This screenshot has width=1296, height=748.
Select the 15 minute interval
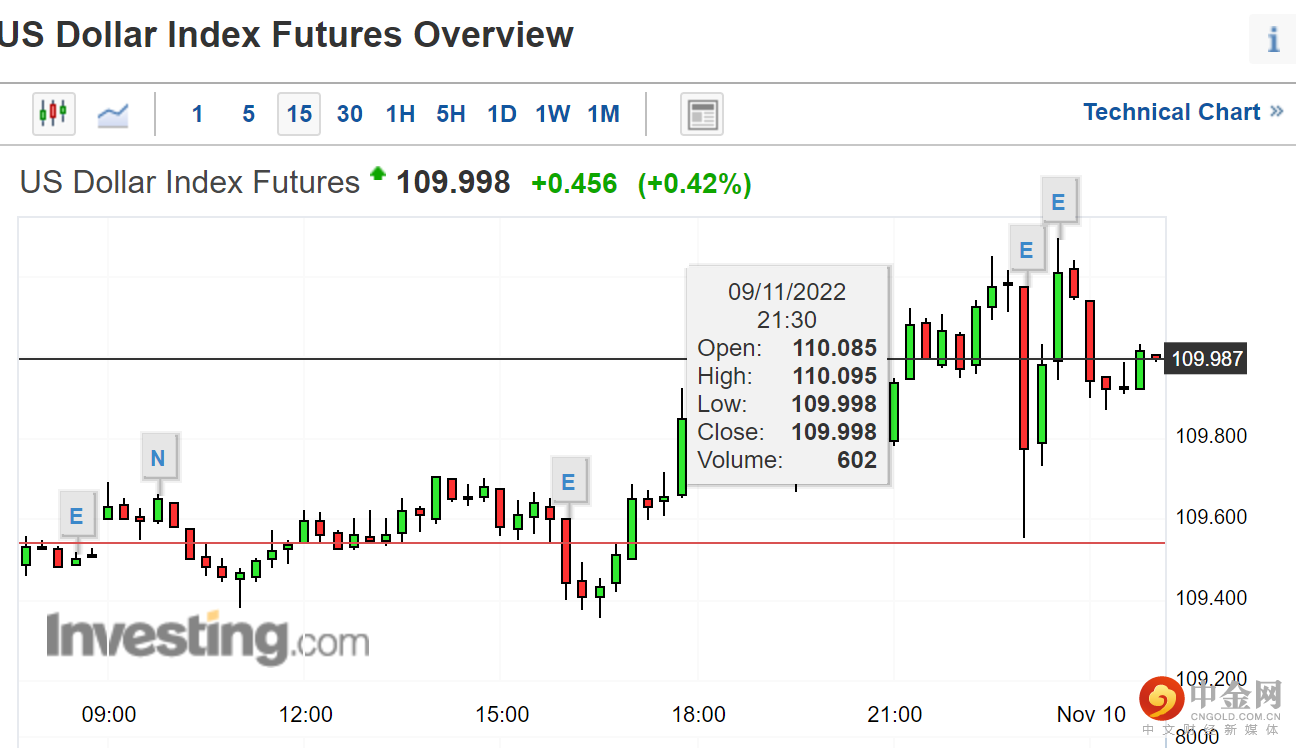(299, 114)
